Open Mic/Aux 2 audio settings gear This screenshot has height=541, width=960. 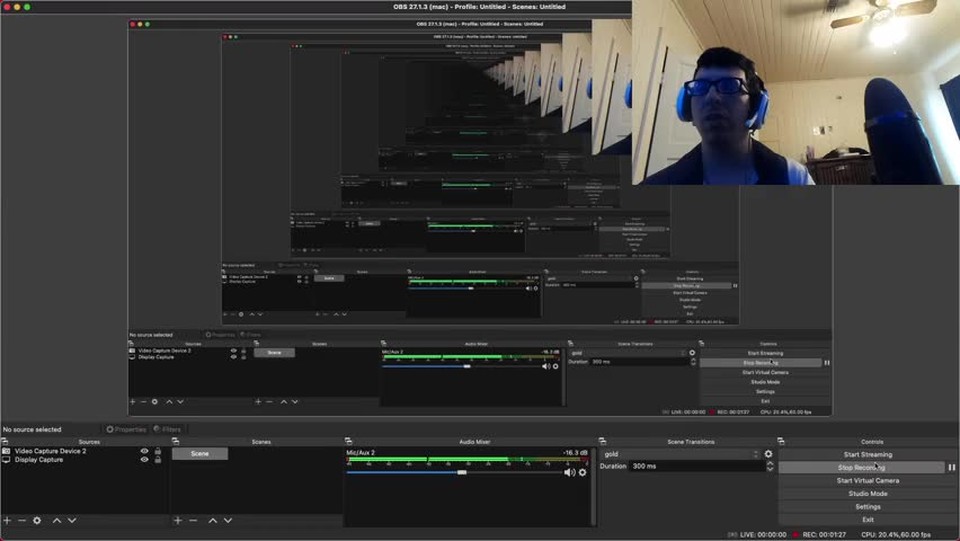pos(583,472)
